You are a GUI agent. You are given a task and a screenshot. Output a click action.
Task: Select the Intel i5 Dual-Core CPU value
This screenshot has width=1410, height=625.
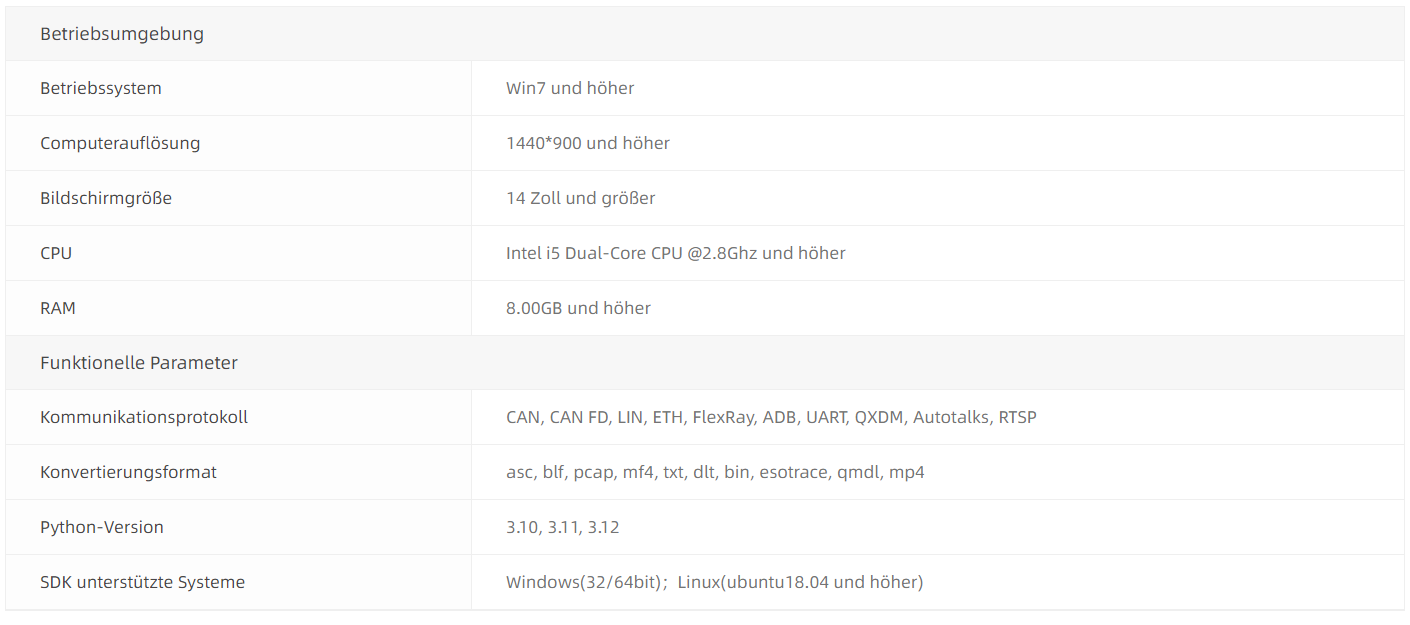[x=676, y=253]
